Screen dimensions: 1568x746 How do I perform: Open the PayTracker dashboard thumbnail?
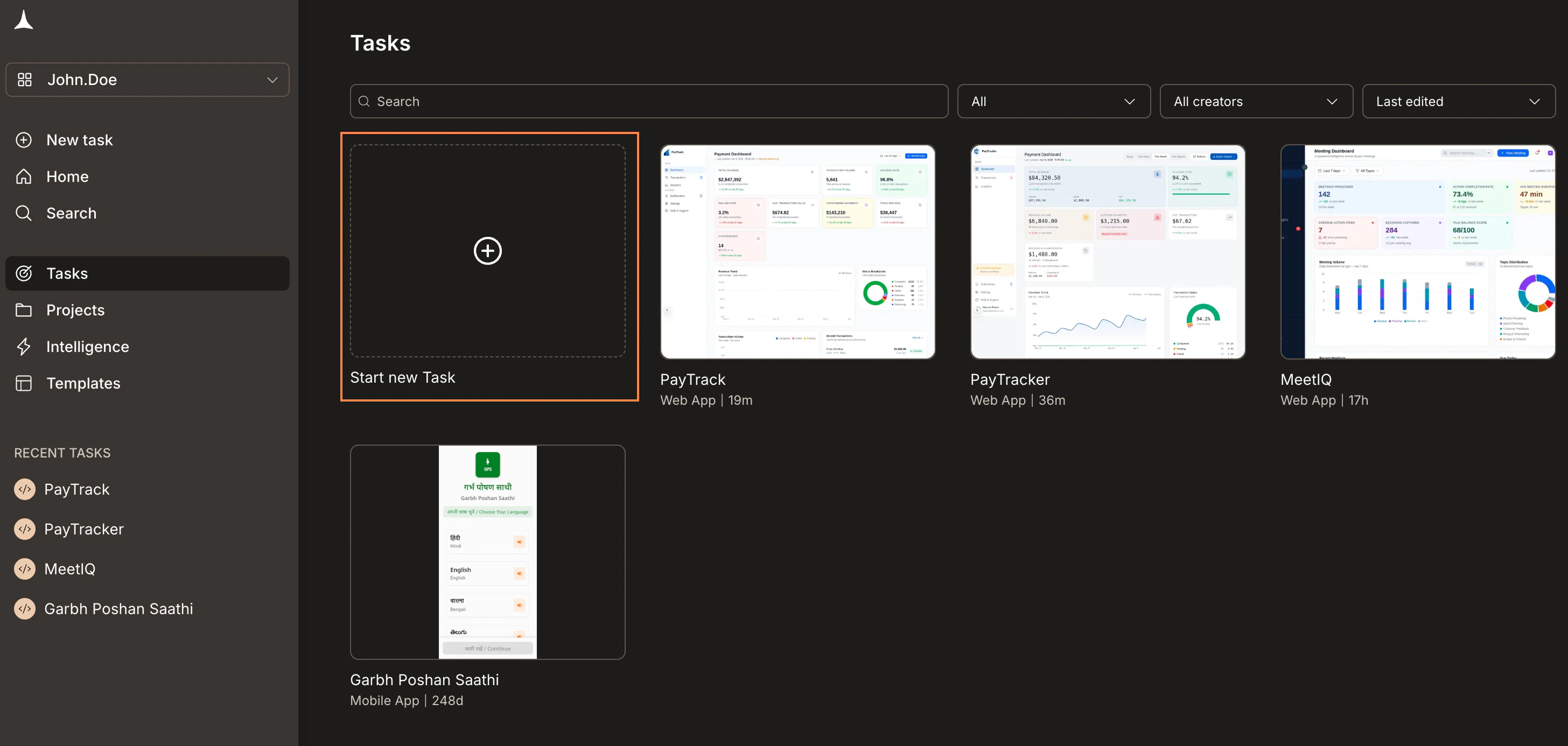tap(1107, 251)
